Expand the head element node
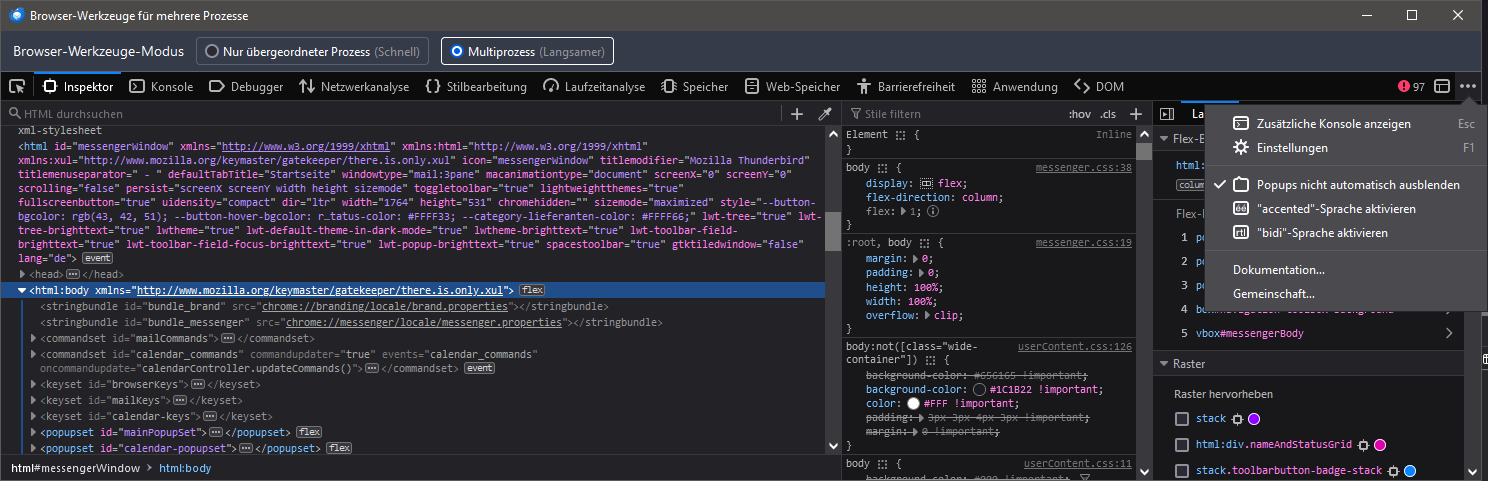This screenshot has height=481, width=1488. coord(24,274)
